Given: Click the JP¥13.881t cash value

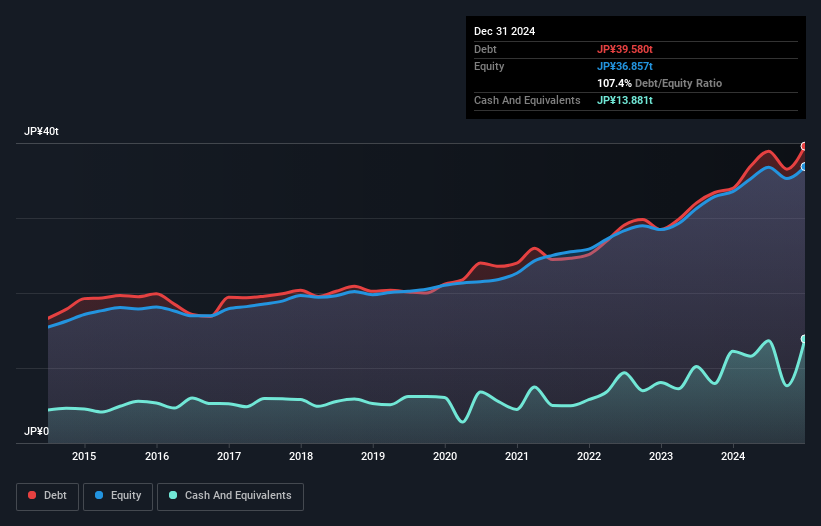Looking at the screenshot, I should click(625, 100).
